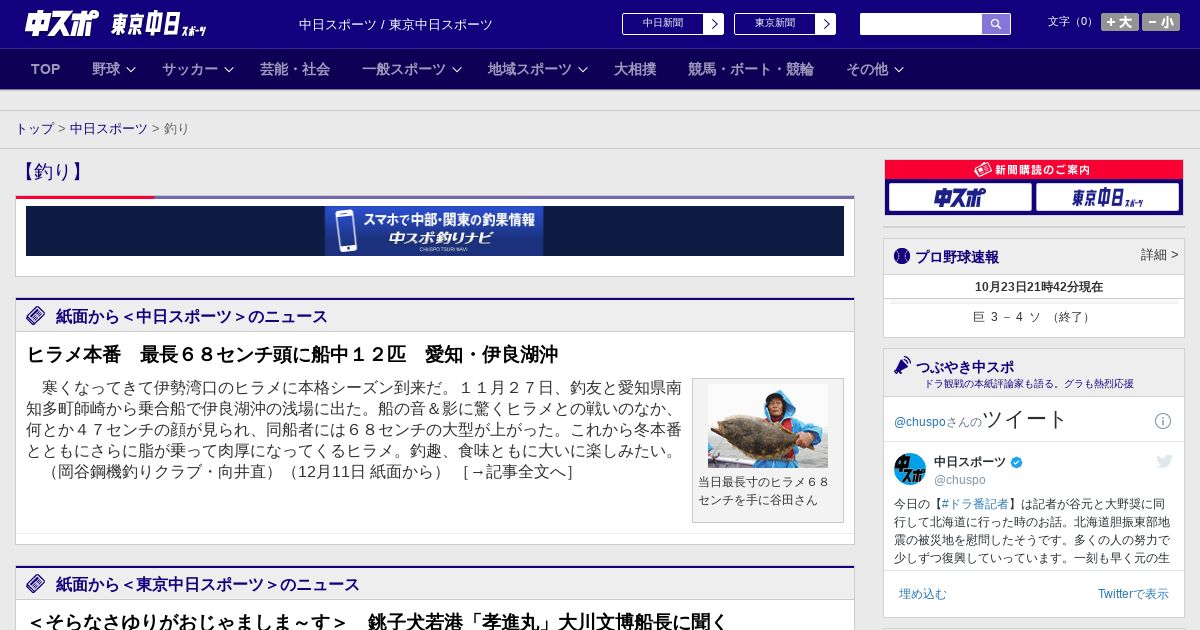Focus the header search input field
1200x630 pixels.
pos(921,24)
